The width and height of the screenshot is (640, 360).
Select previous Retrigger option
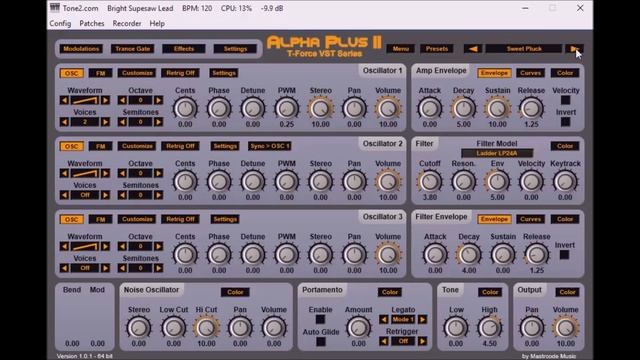pos(383,341)
